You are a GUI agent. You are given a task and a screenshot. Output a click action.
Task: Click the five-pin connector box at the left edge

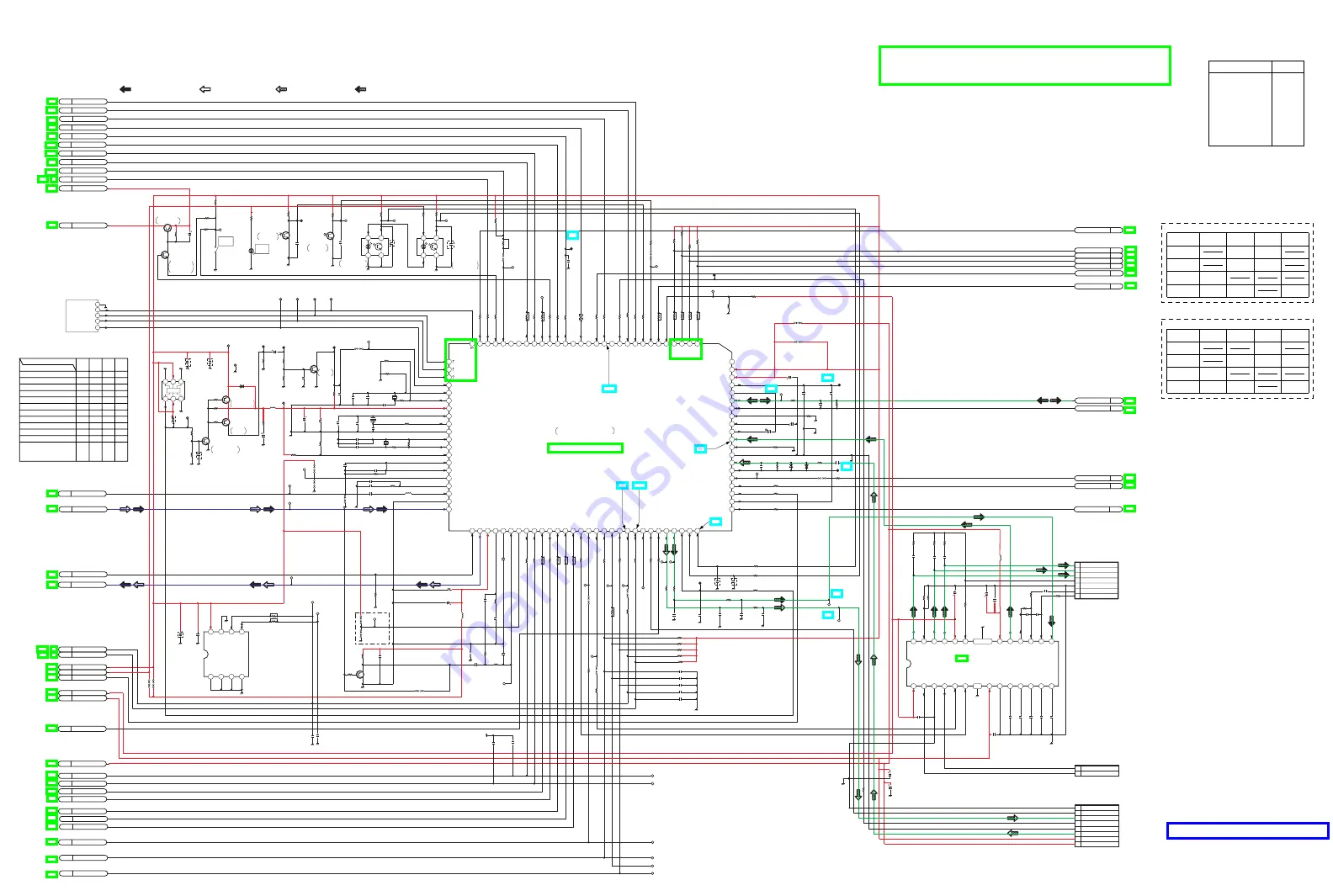[x=82, y=315]
